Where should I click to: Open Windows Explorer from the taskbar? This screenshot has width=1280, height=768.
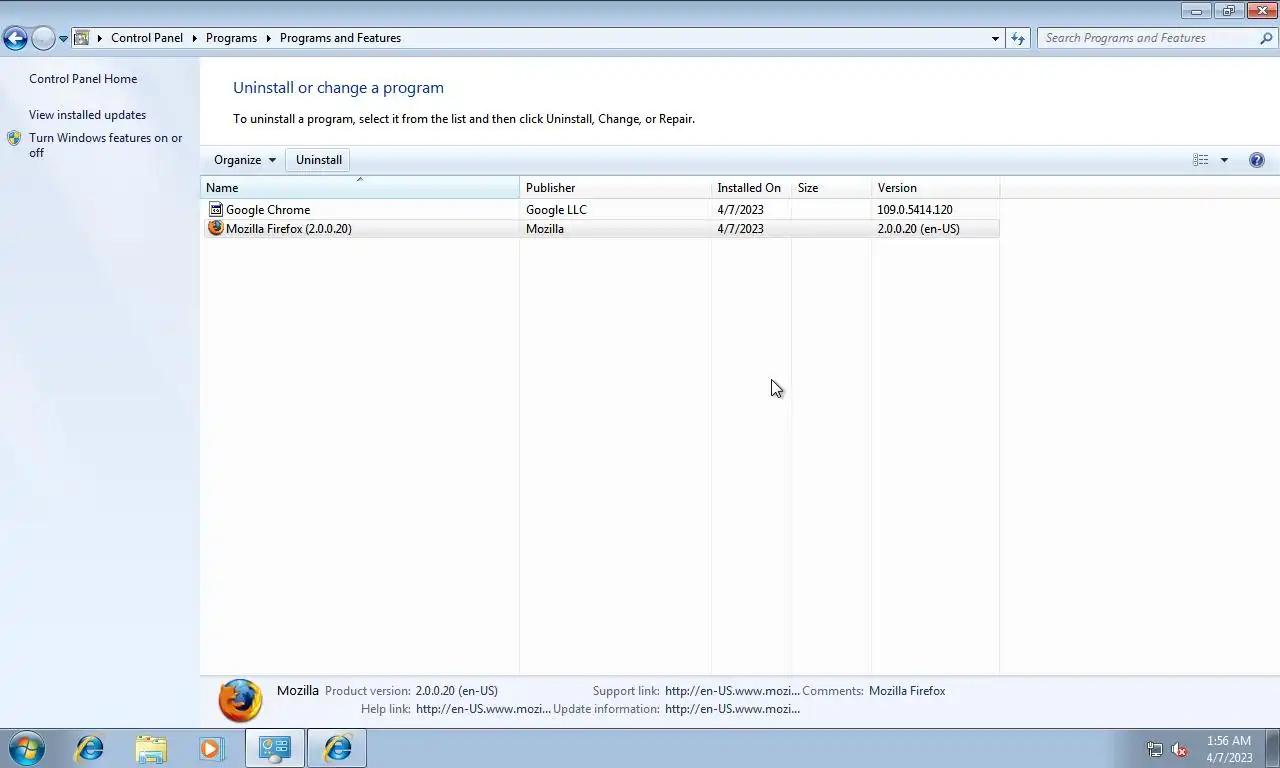coord(151,748)
